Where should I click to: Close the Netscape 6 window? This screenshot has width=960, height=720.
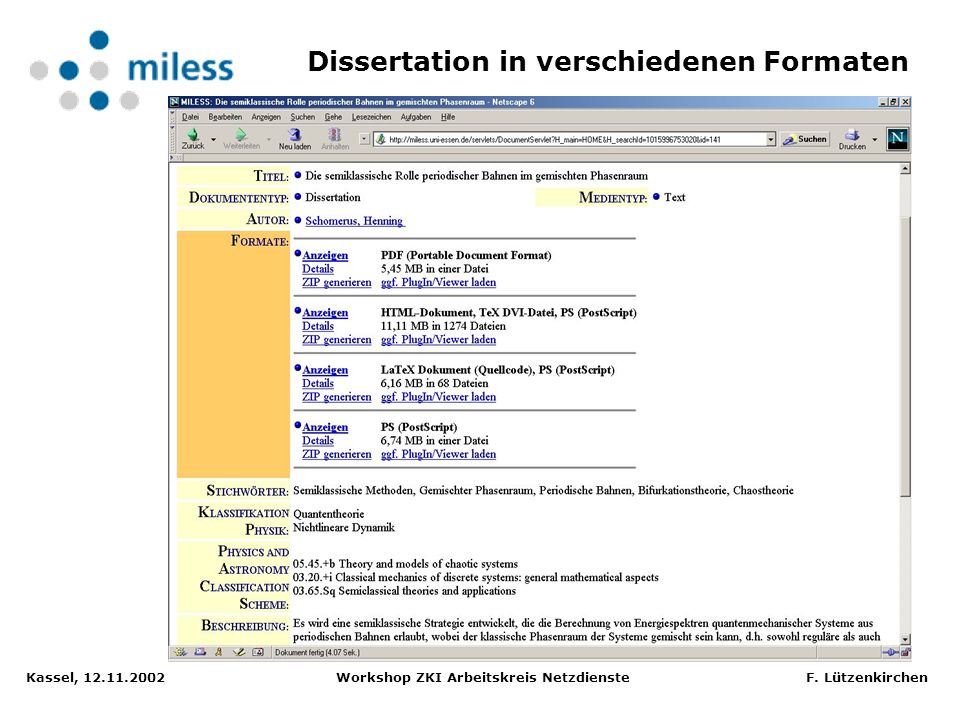[x=906, y=102]
